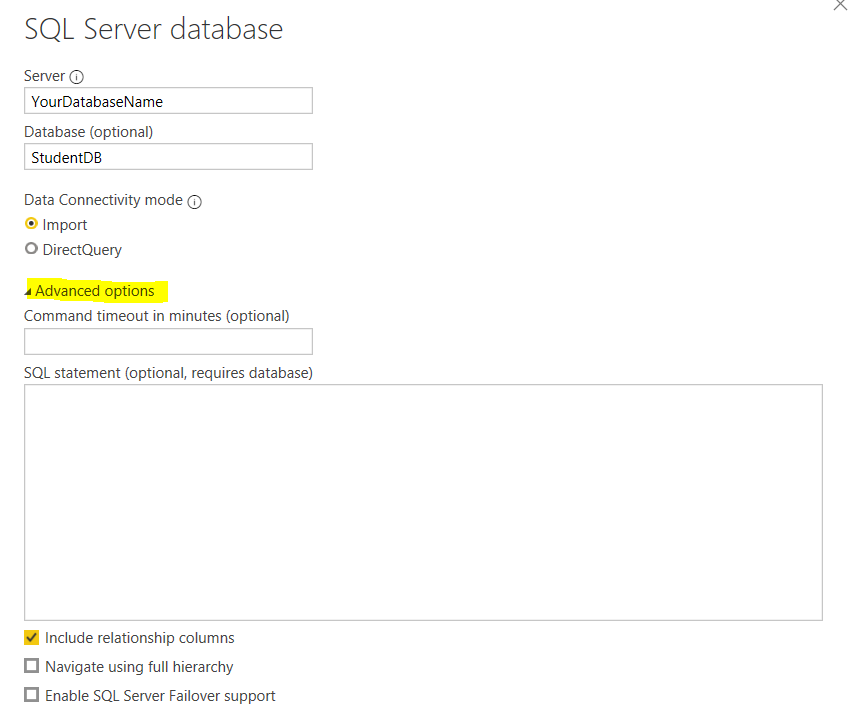This screenshot has width=850, height=709.
Task: Click the 'SQL Server database' dialog title
Action: tap(154, 29)
